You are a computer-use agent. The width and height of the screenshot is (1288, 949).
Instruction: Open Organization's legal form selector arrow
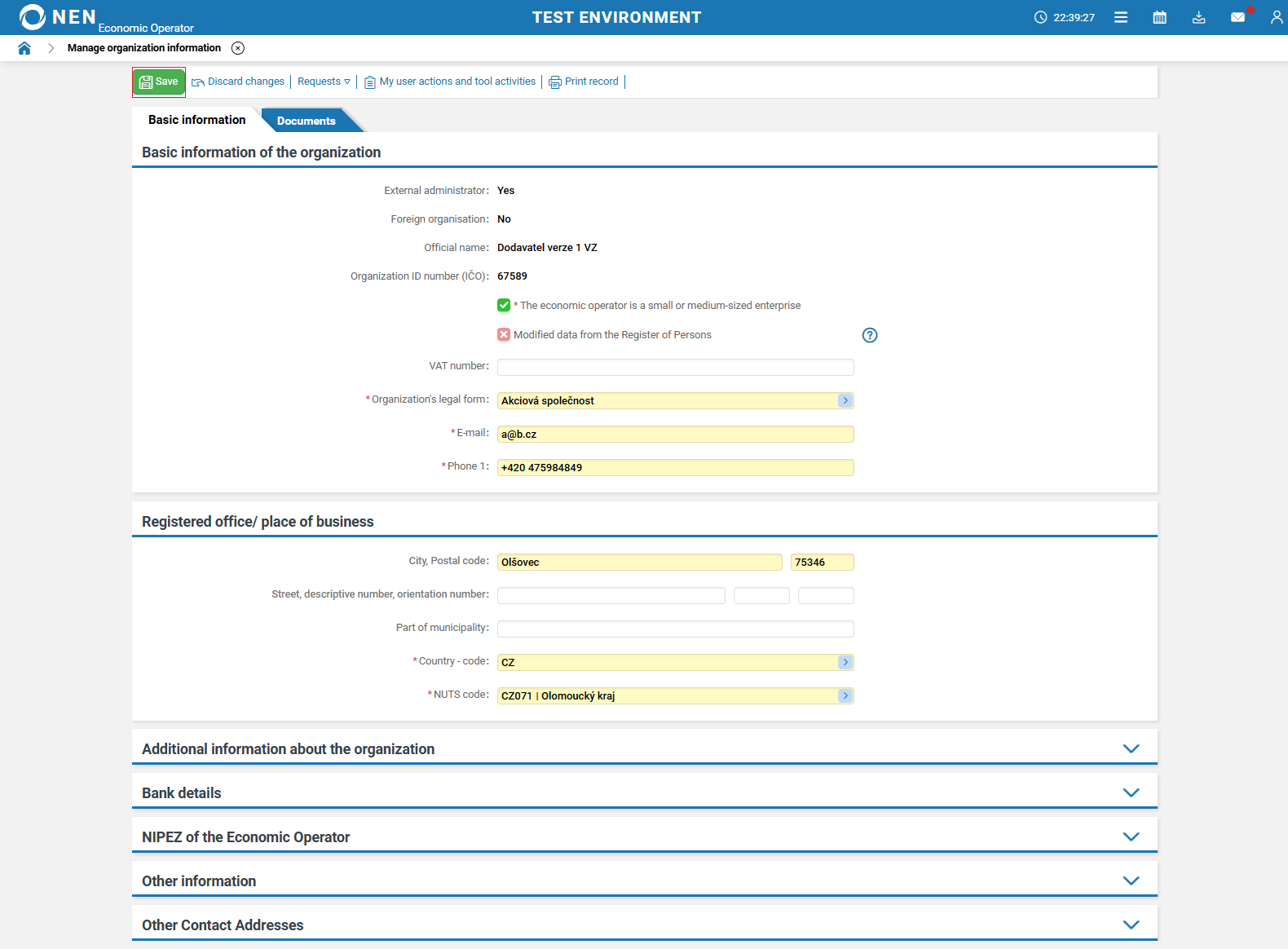(x=845, y=400)
